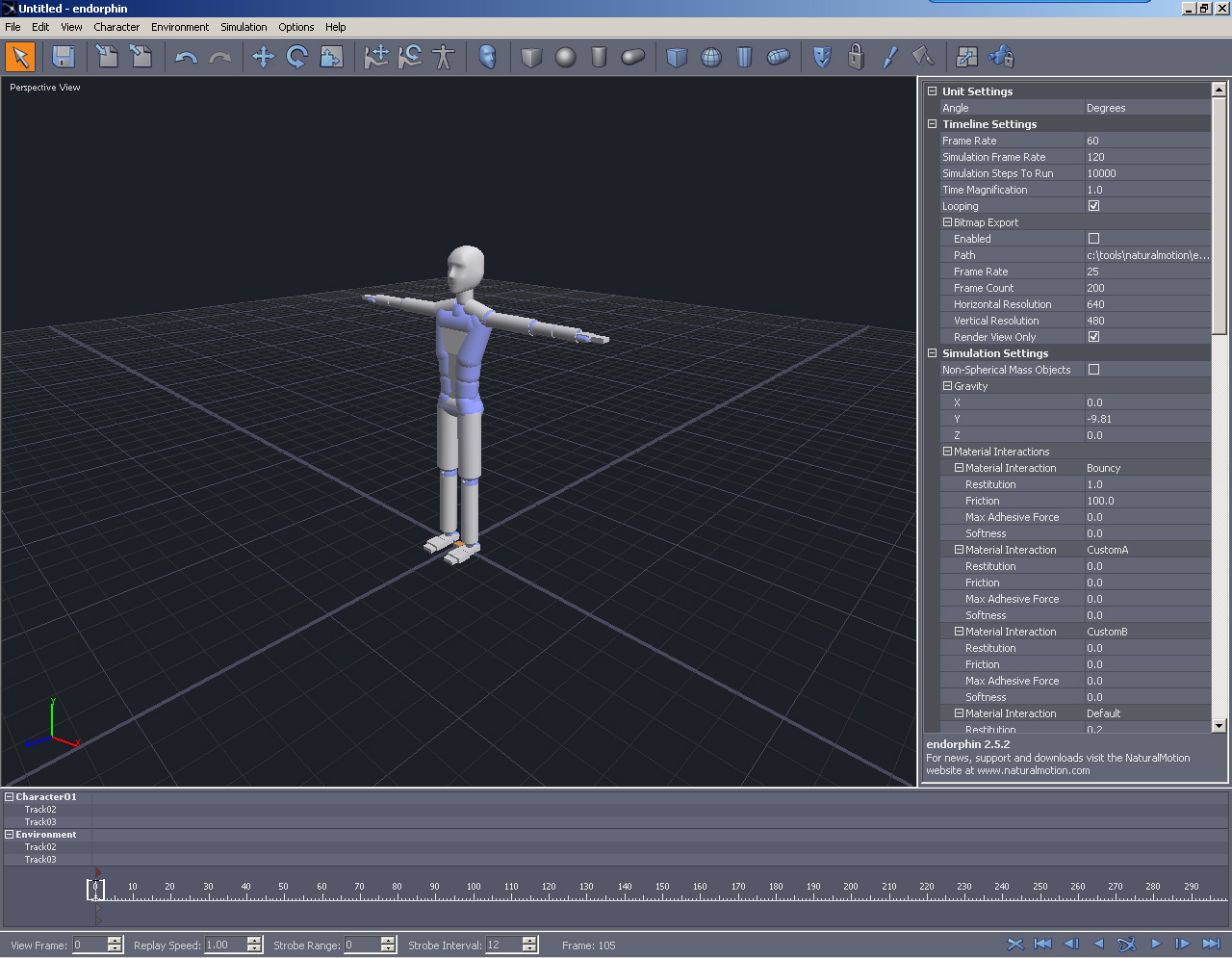Image resolution: width=1232 pixels, height=958 pixels.
Task: Open the Options menu
Action: point(296,27)
